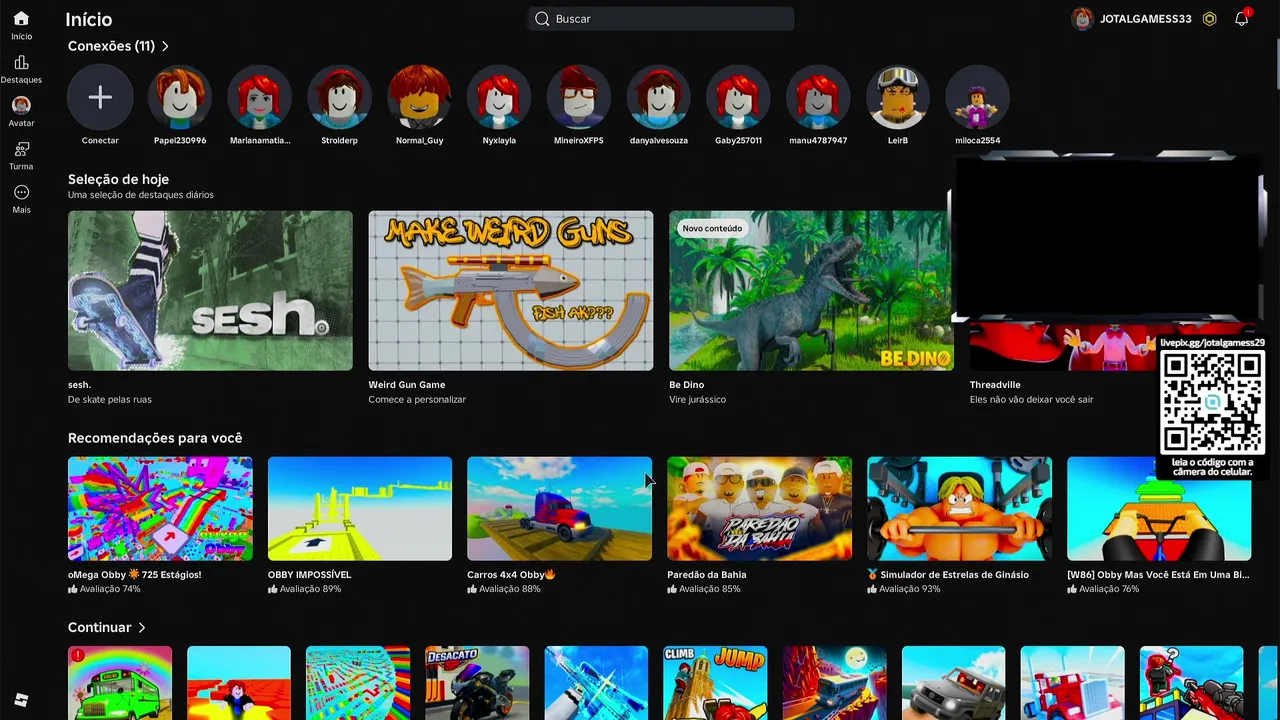Screen dimensions: 1280x720
Task: Click the Roblox logo icon at bottom-left
Action: pyautogui.click(x=21, y=700)
